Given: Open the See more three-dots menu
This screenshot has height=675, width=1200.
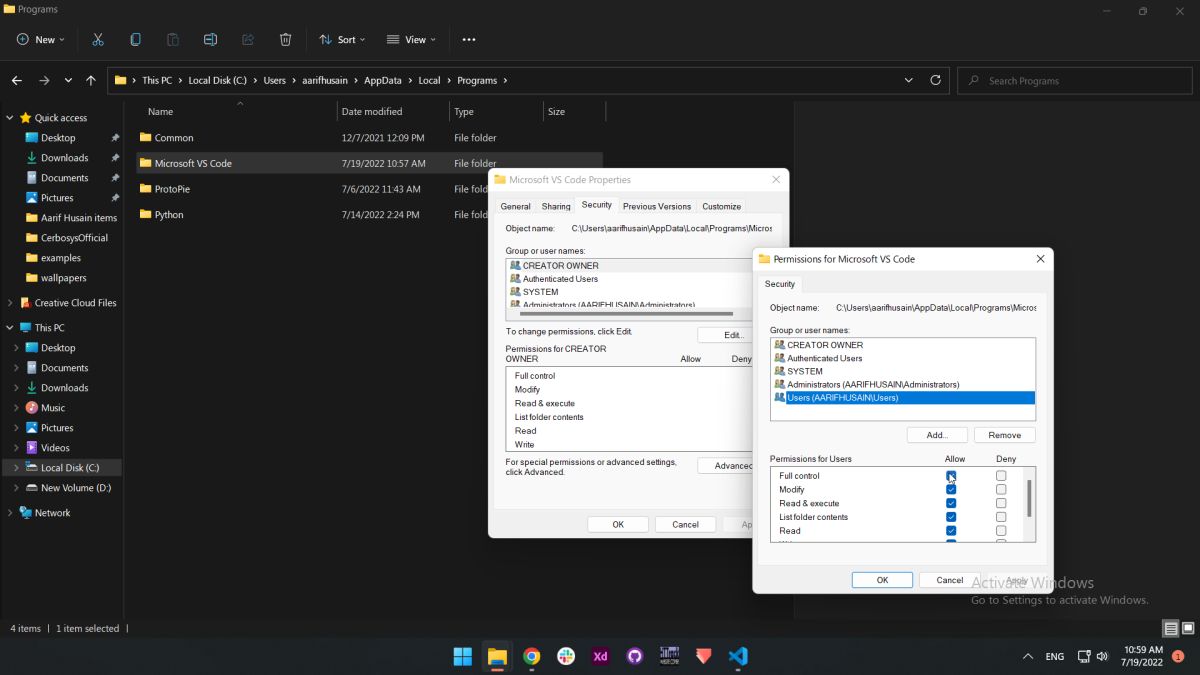Looking at the screenshot, I should [x=469, y=39].
